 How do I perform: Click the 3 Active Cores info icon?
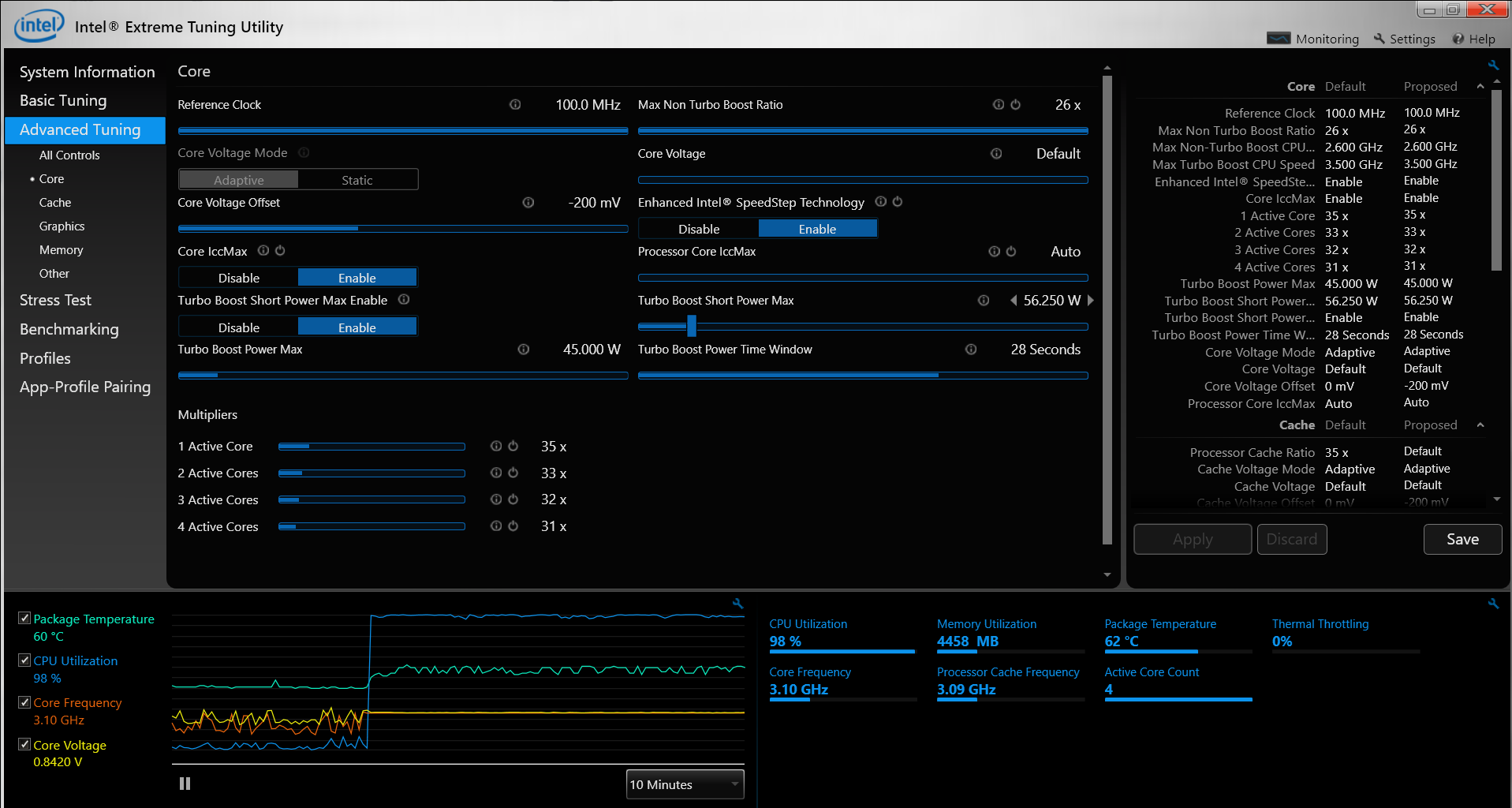tap(496, 499)
